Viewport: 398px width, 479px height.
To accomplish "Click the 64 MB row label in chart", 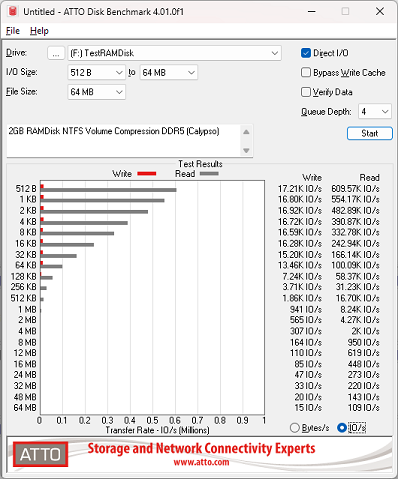I will point(25,408).
